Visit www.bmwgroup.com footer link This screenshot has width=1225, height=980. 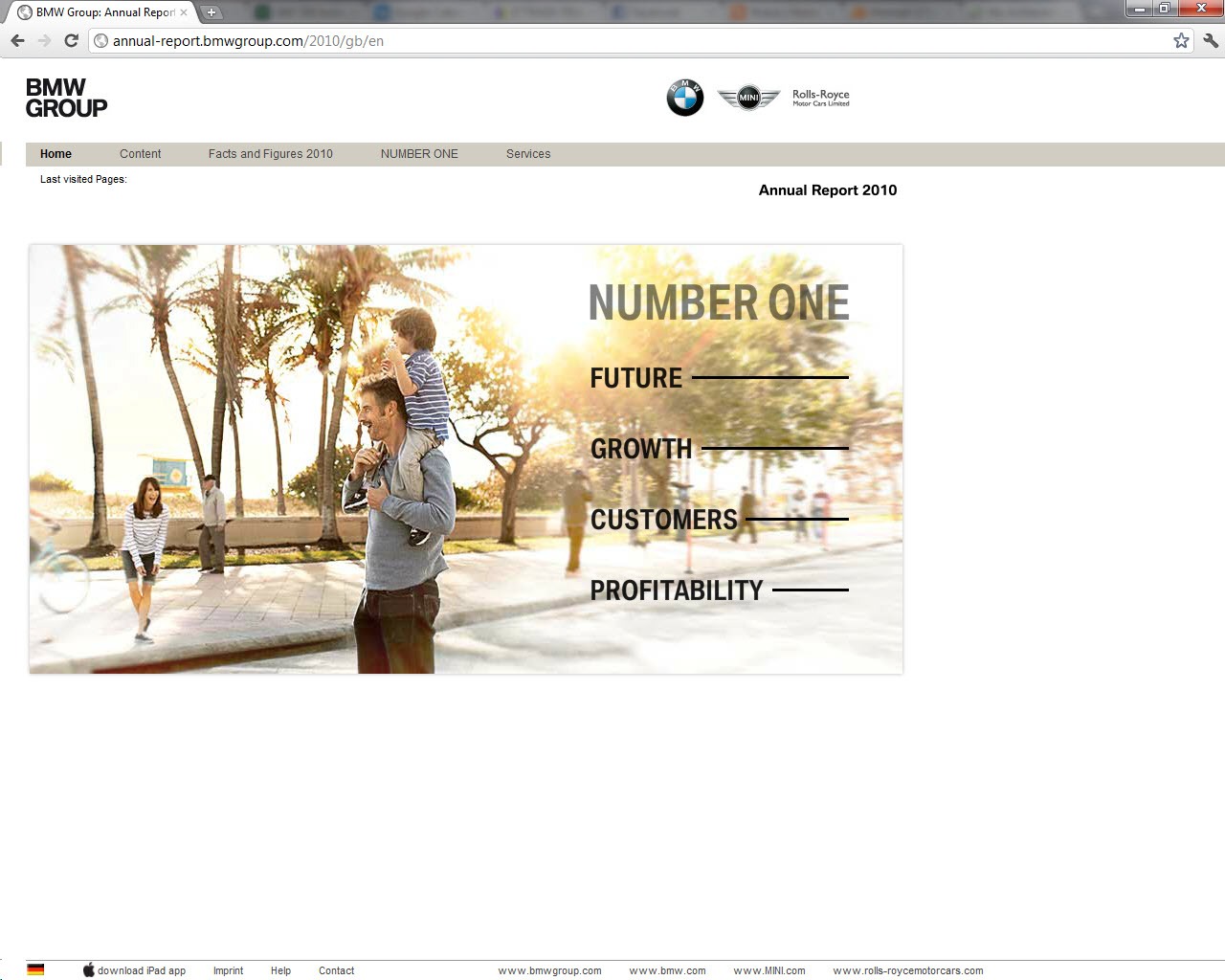(x=549, y=970)
